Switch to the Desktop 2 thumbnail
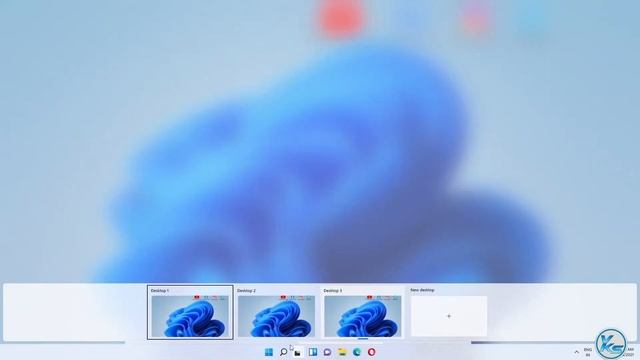The width and height of the screenshot is (640, 360). [276, 316]
